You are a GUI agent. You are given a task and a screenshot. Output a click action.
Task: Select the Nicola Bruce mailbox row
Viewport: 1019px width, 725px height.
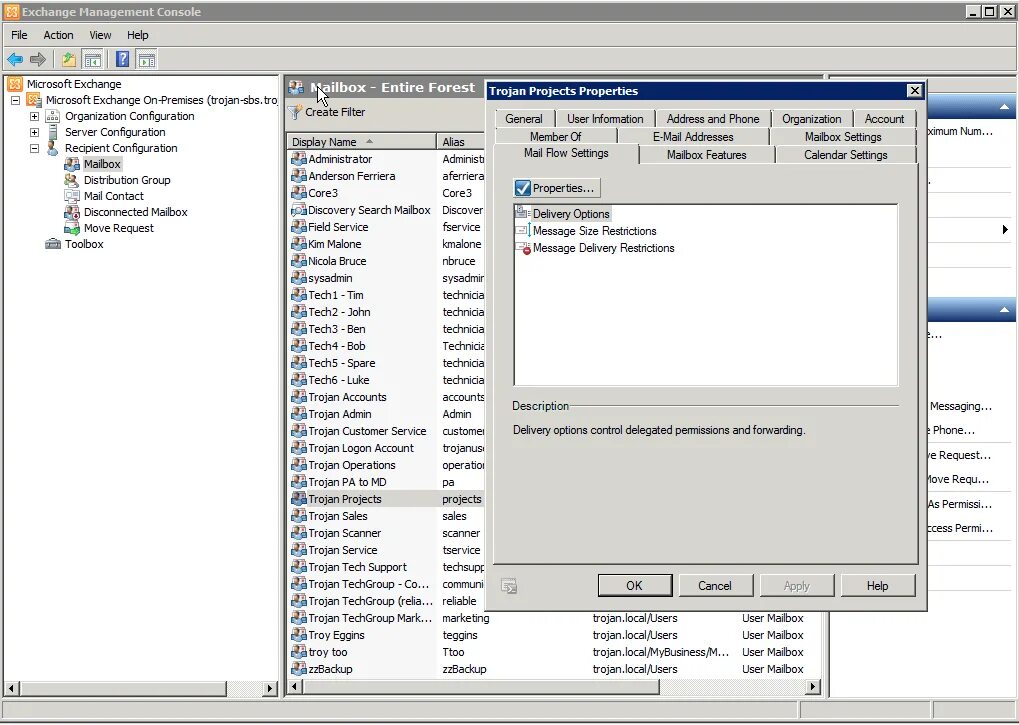(x=387, y=261)
